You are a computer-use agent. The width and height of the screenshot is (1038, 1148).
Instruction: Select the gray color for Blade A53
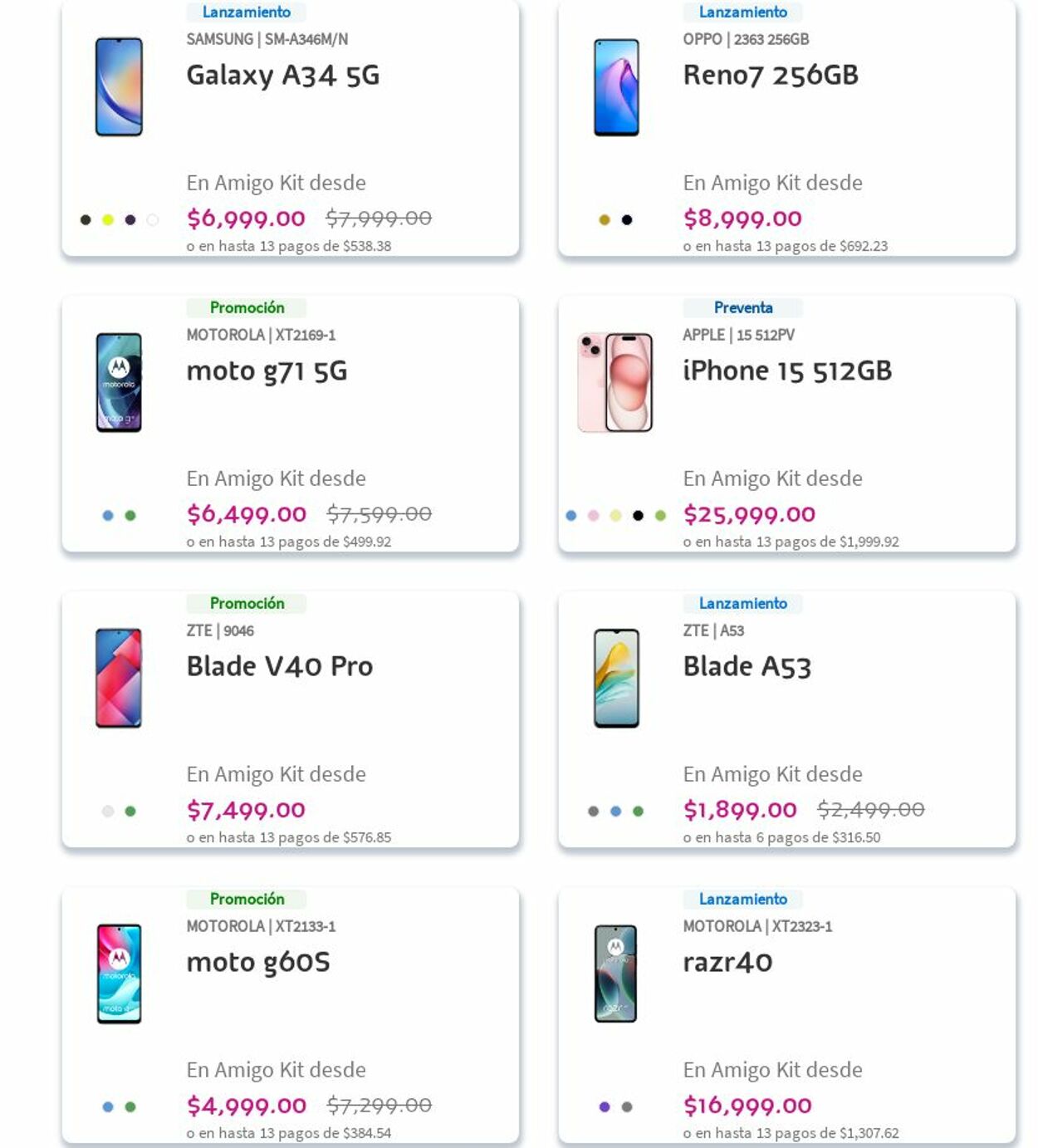pos(593,812)
